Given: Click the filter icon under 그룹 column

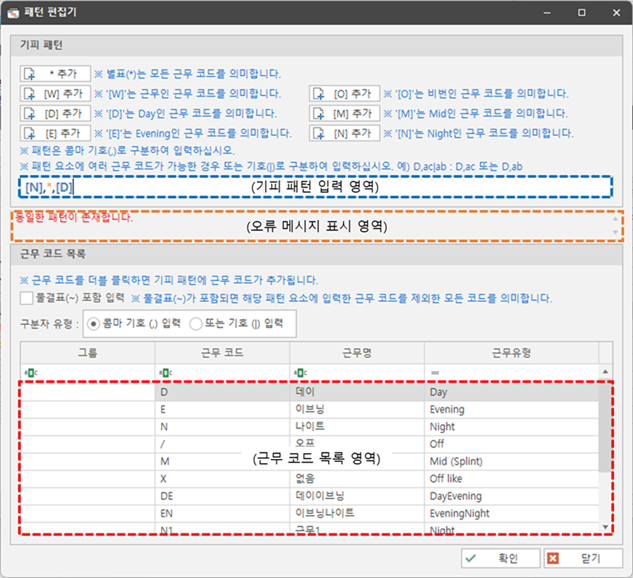Looking at the screenshot, I should [30, 373].
